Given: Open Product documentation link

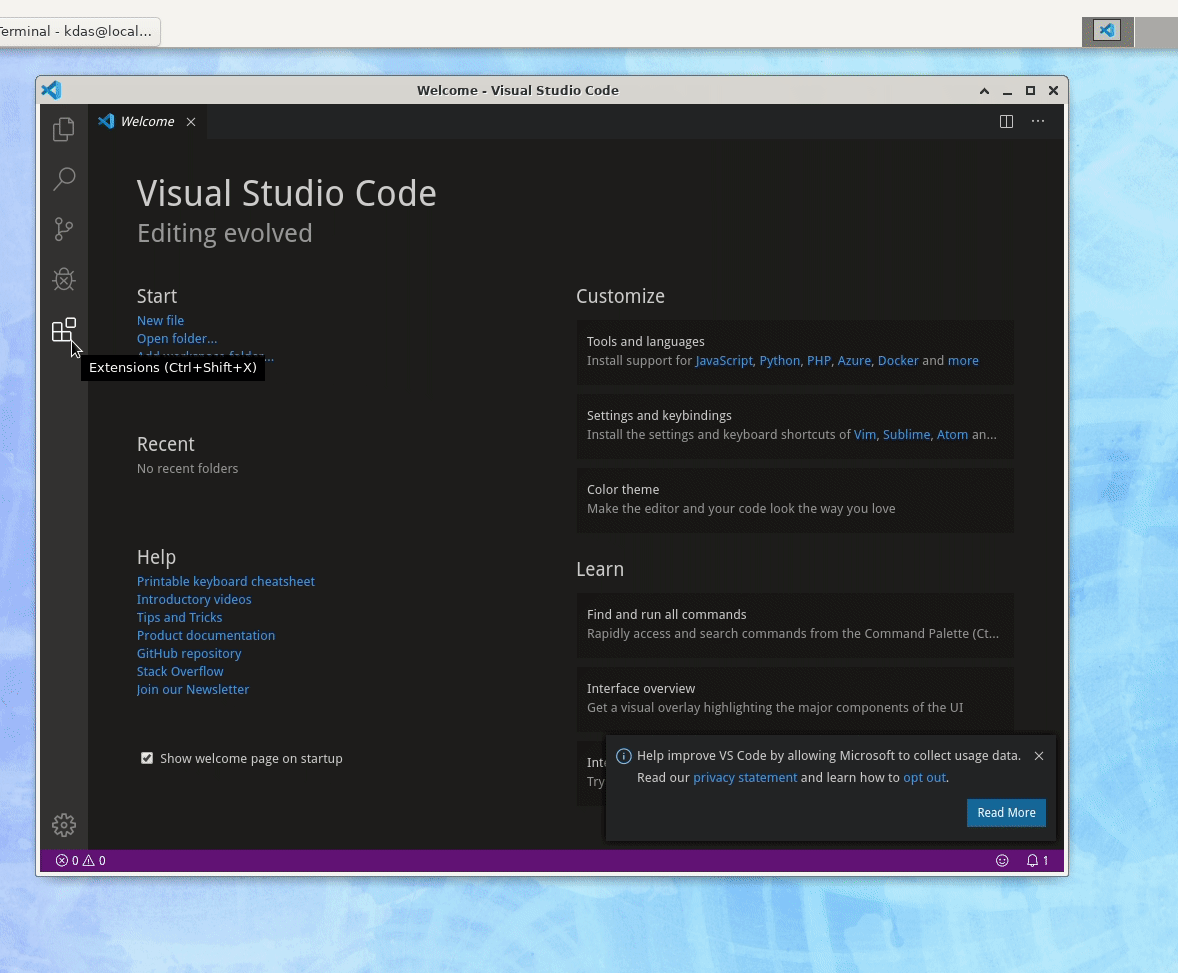Looking at the screenshot, I should coord(206,636).
